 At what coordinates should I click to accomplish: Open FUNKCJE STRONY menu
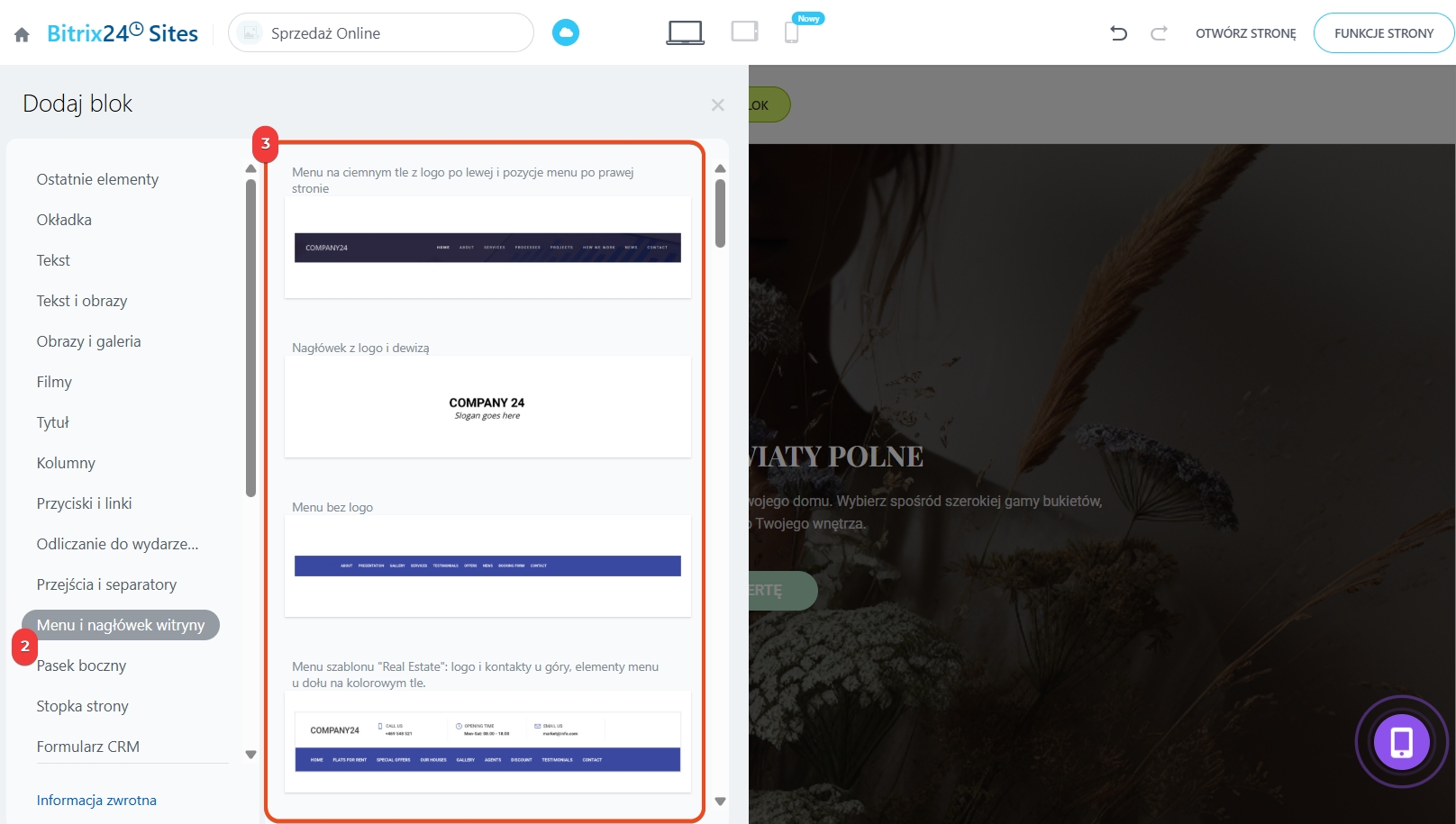(x=1384, y=33)
